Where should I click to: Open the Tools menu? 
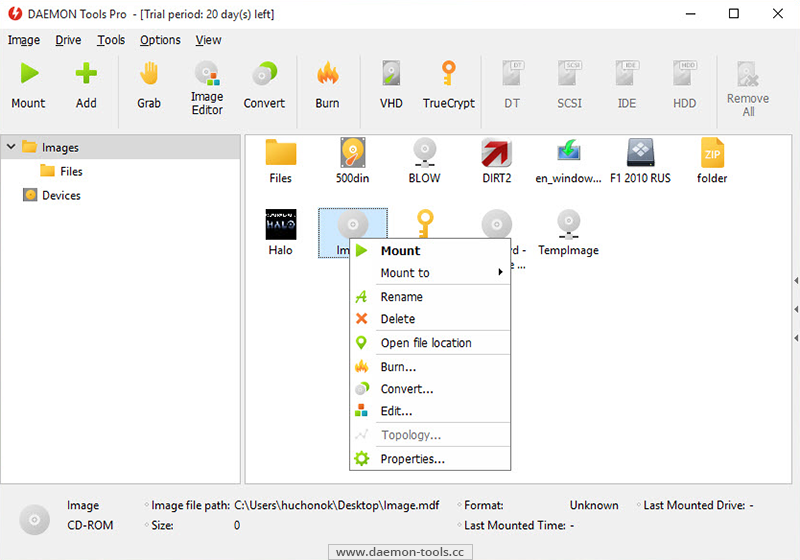[111, 40]
